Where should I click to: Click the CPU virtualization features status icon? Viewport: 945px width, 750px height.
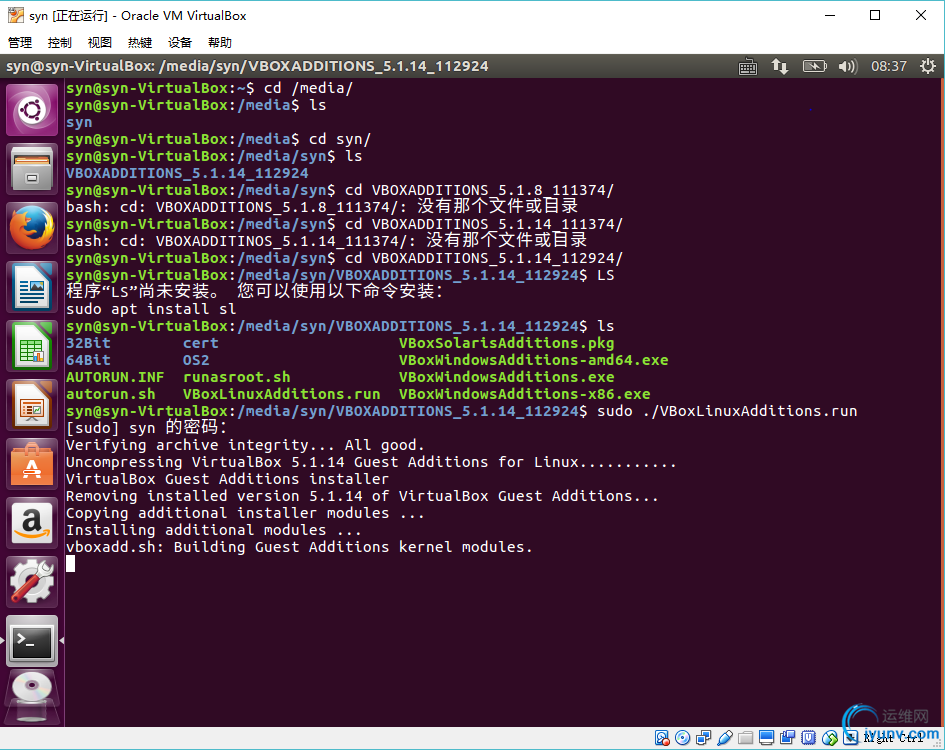pos(809,738)
